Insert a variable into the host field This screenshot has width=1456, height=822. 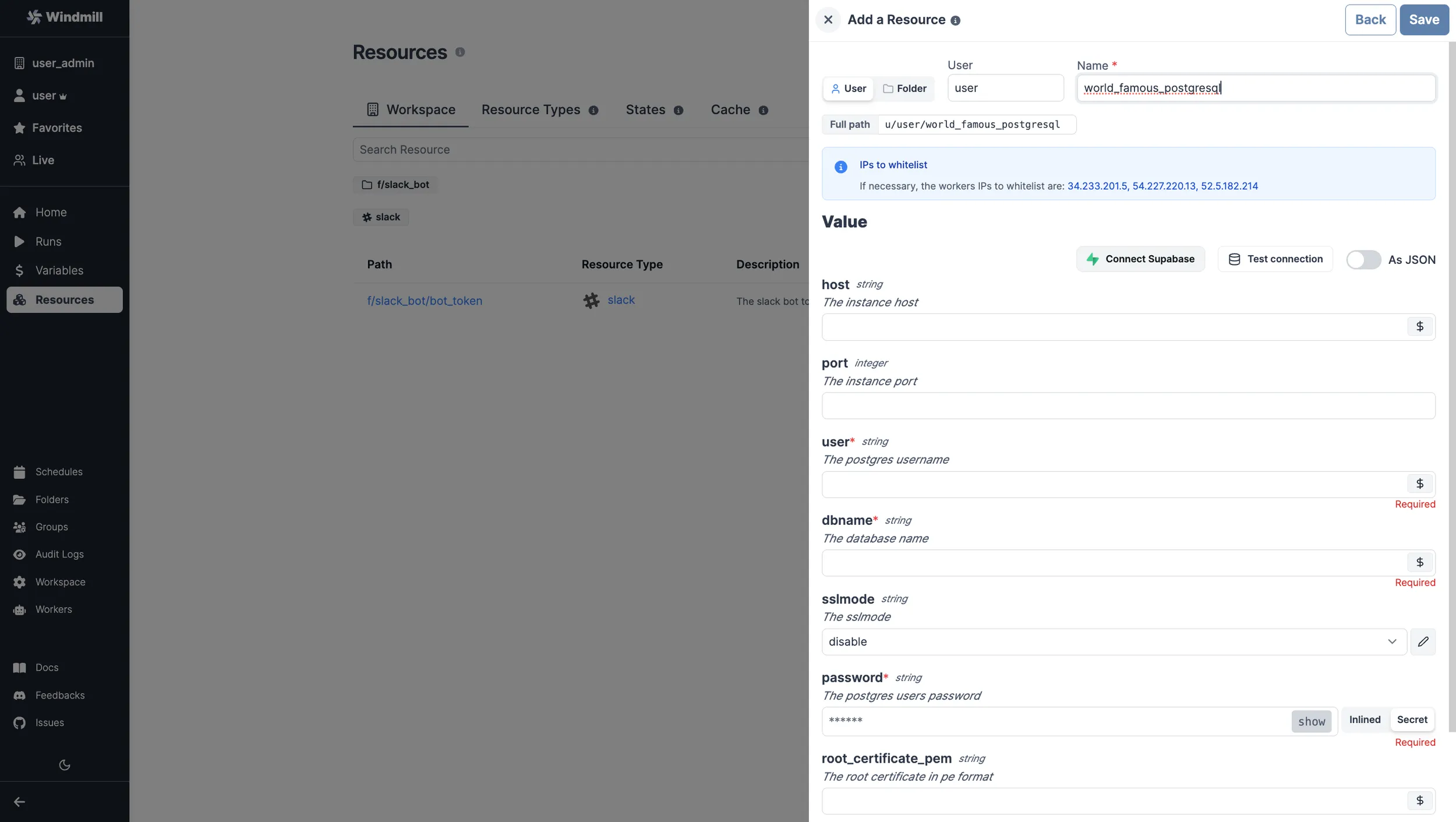click(x=1420, y=327)
